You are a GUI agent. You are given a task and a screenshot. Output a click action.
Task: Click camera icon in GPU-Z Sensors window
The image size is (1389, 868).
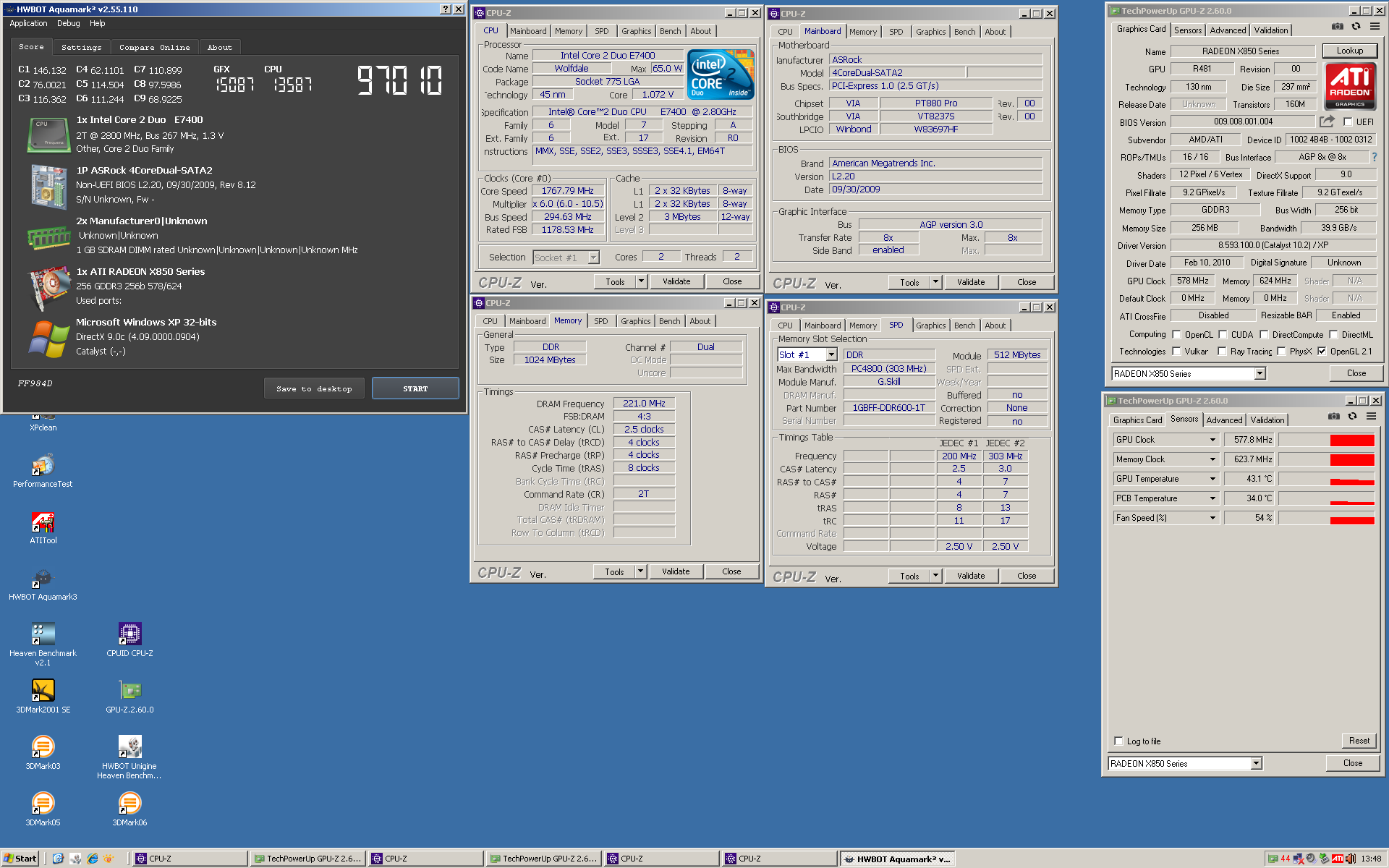coord(1334,417)
